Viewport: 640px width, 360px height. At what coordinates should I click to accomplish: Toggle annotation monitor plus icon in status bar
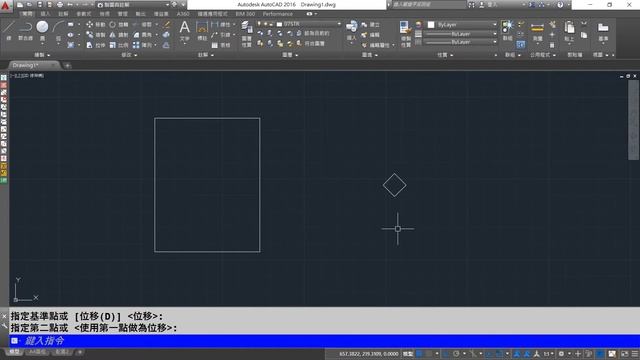point(578,354)
